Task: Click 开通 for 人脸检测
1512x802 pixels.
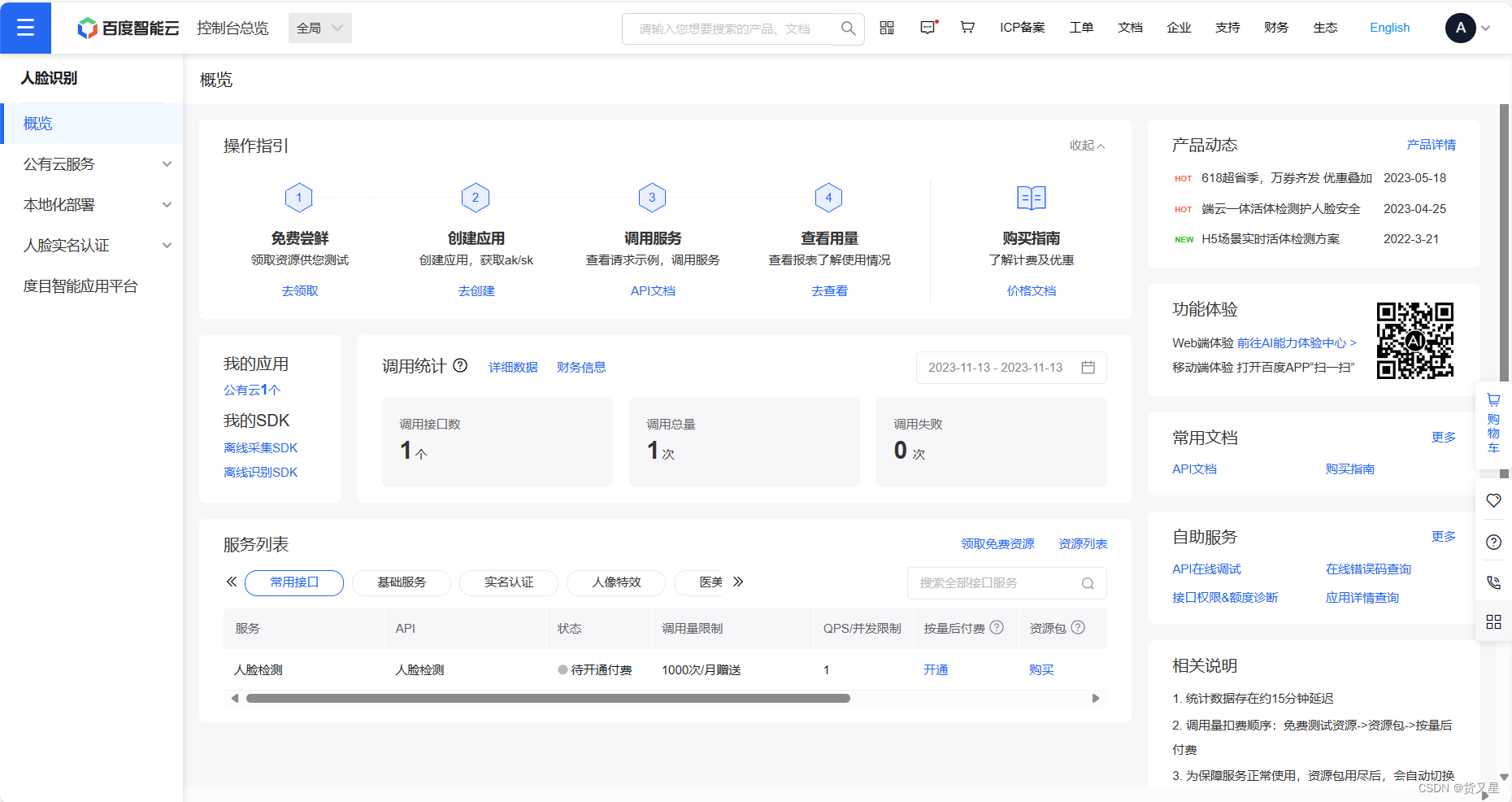Action: click(x=936, y=670)
